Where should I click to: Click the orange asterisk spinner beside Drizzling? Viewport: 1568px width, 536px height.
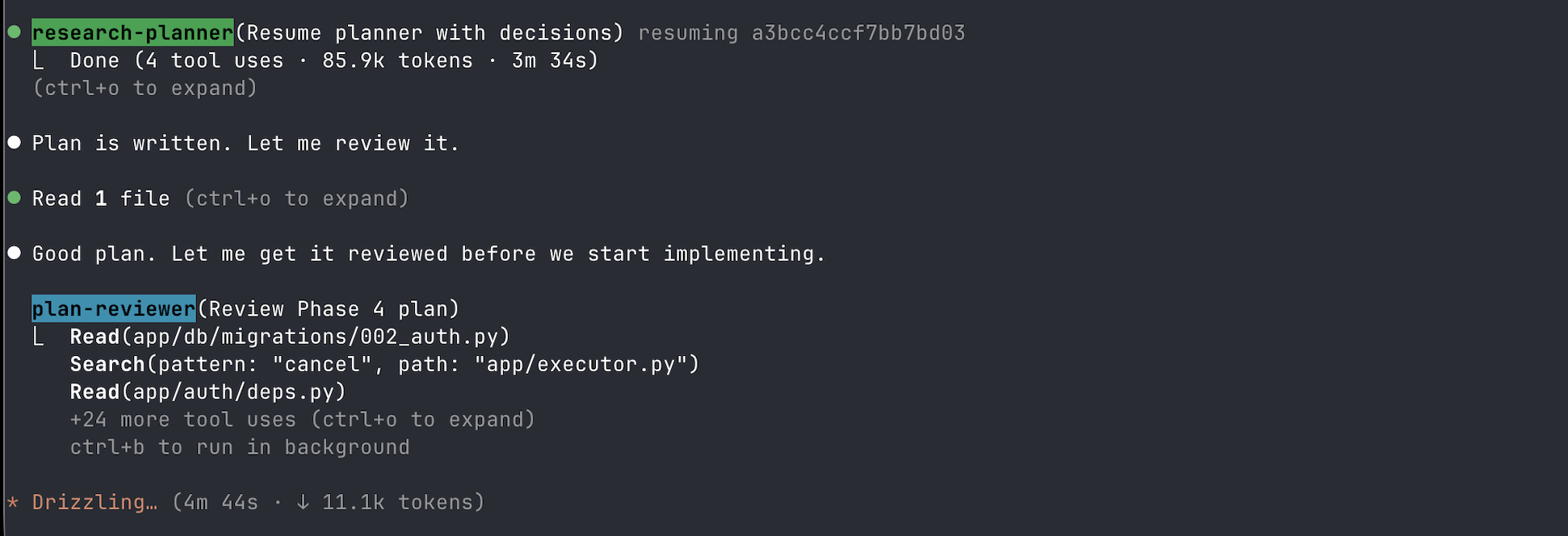coord(12,502)
